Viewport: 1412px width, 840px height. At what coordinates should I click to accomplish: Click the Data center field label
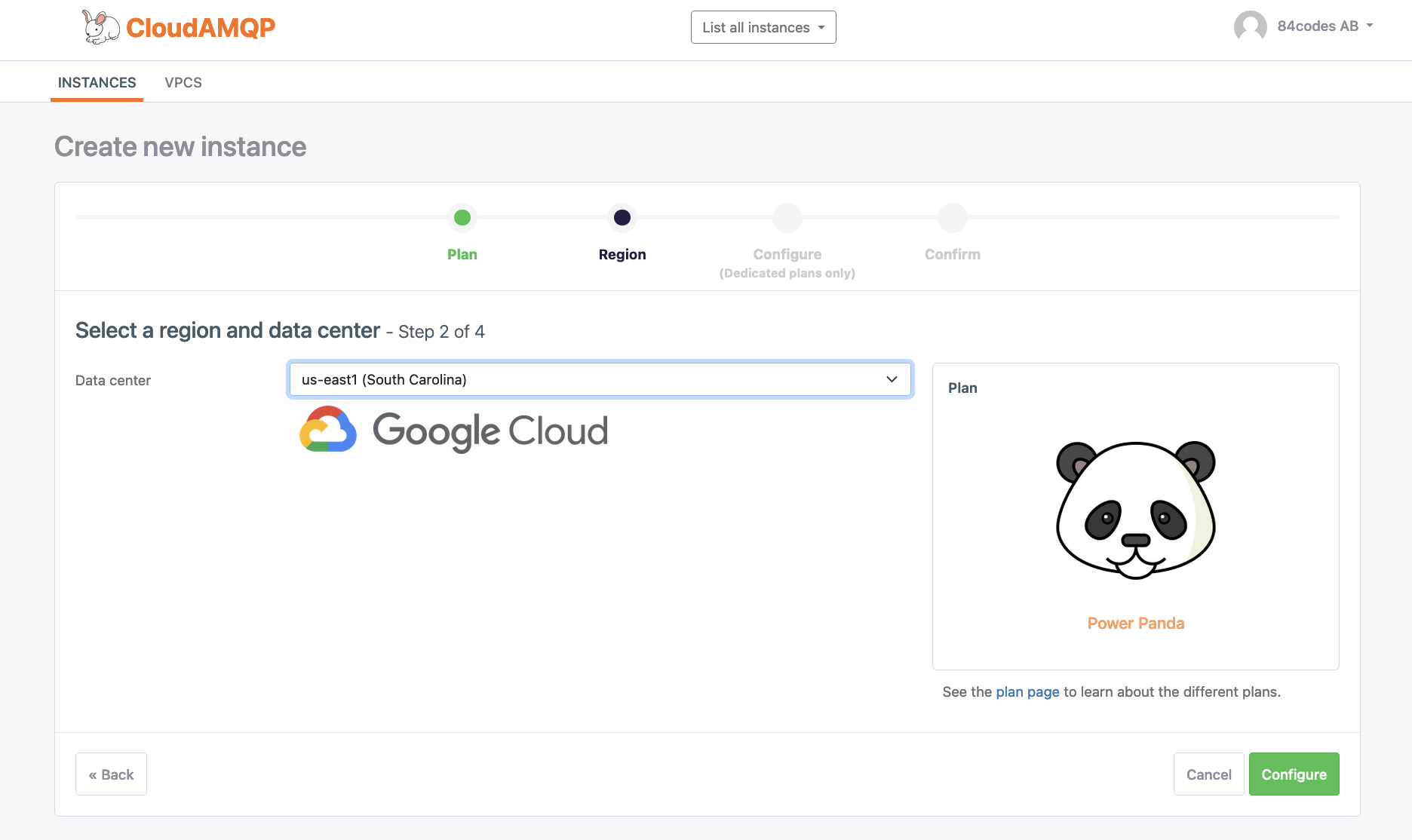(x=113, y=381)
